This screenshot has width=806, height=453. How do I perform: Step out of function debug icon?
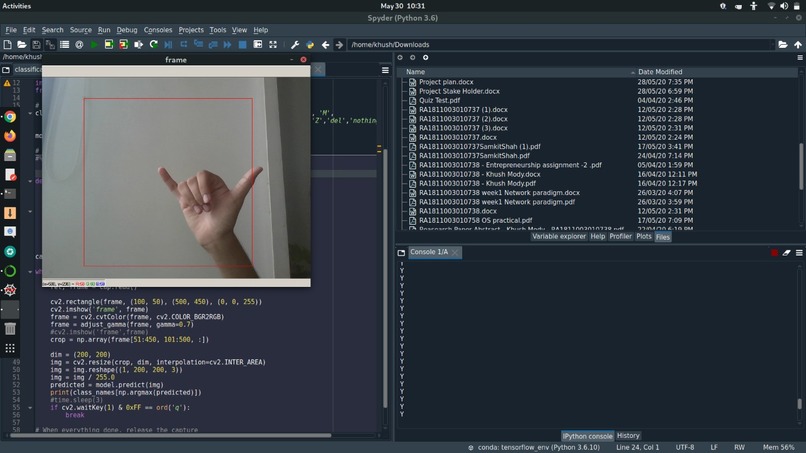tap(213, 45)
